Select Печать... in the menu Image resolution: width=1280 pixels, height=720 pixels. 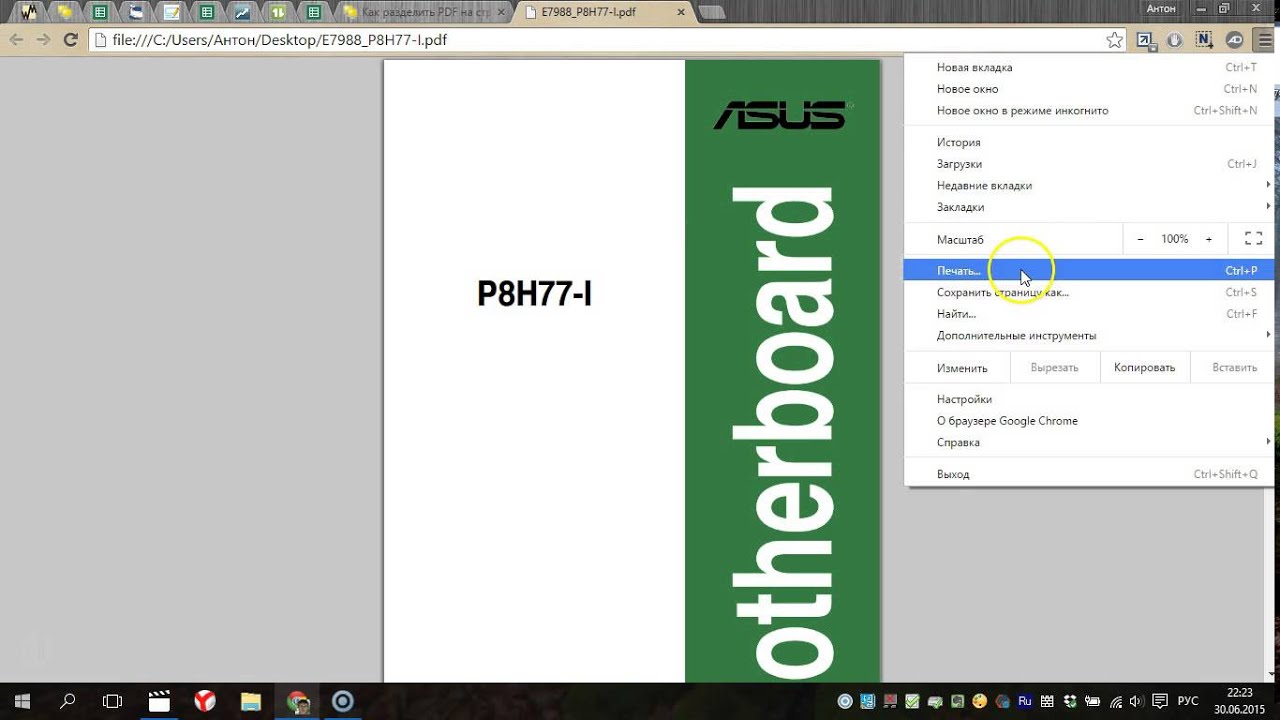click(x=1089, y=270)
